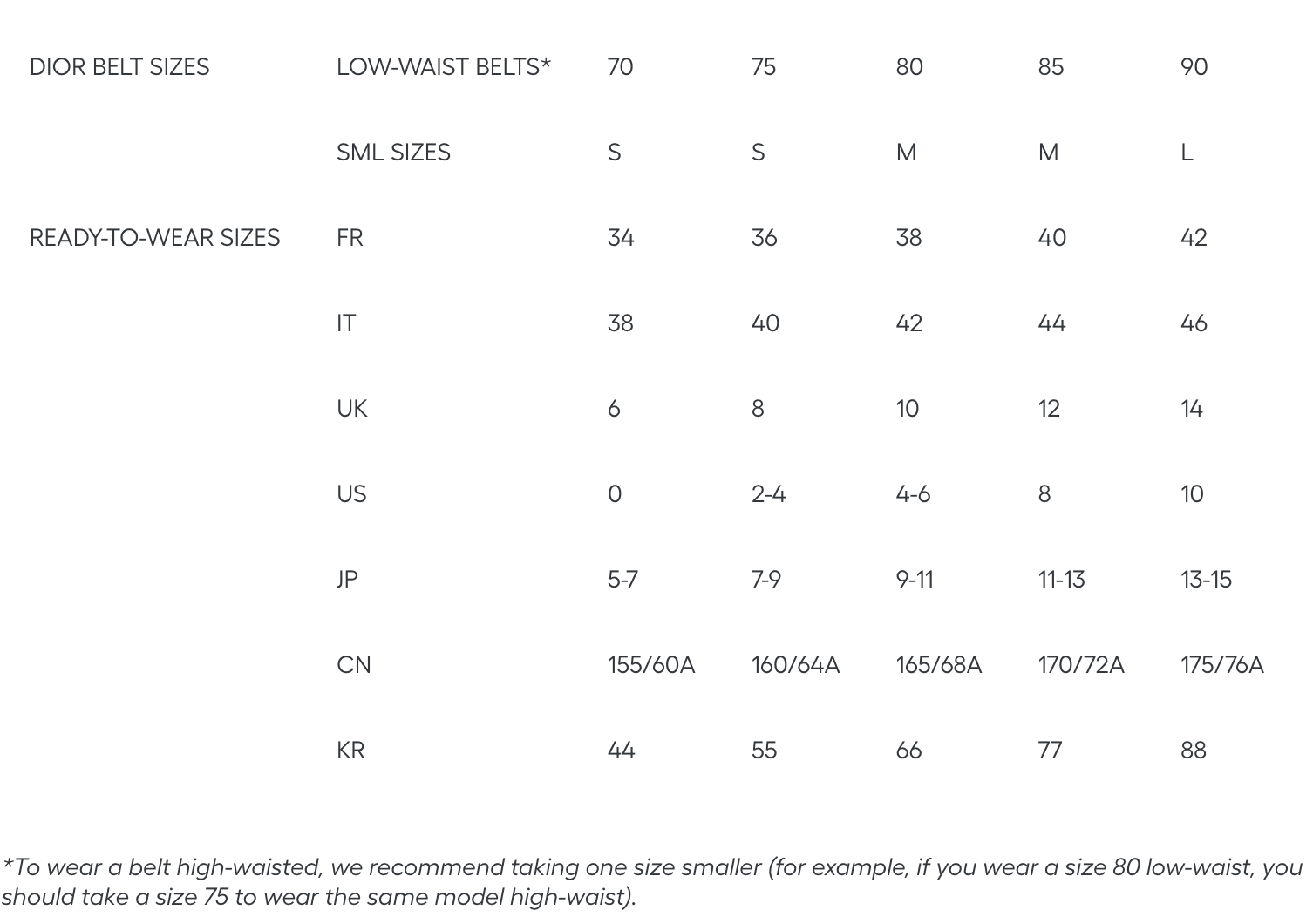1313x924 pixels.
Task: Click the KR row label
Action: pos(350,751)
